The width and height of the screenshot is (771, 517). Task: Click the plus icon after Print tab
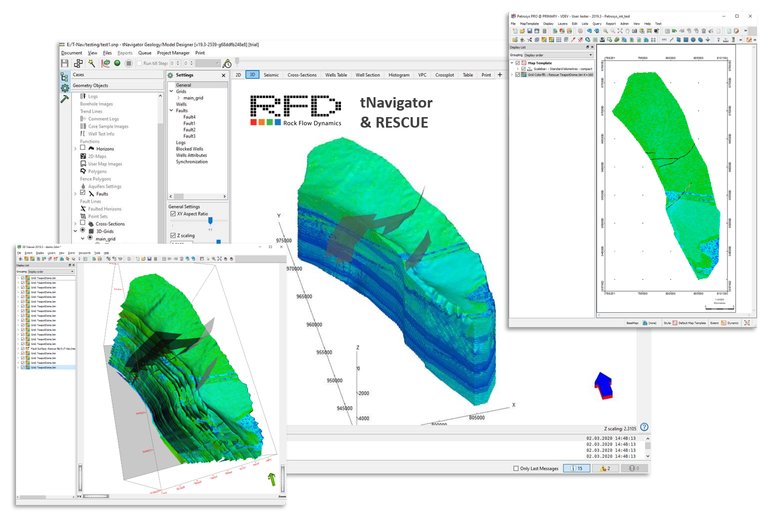coord(500,75)
